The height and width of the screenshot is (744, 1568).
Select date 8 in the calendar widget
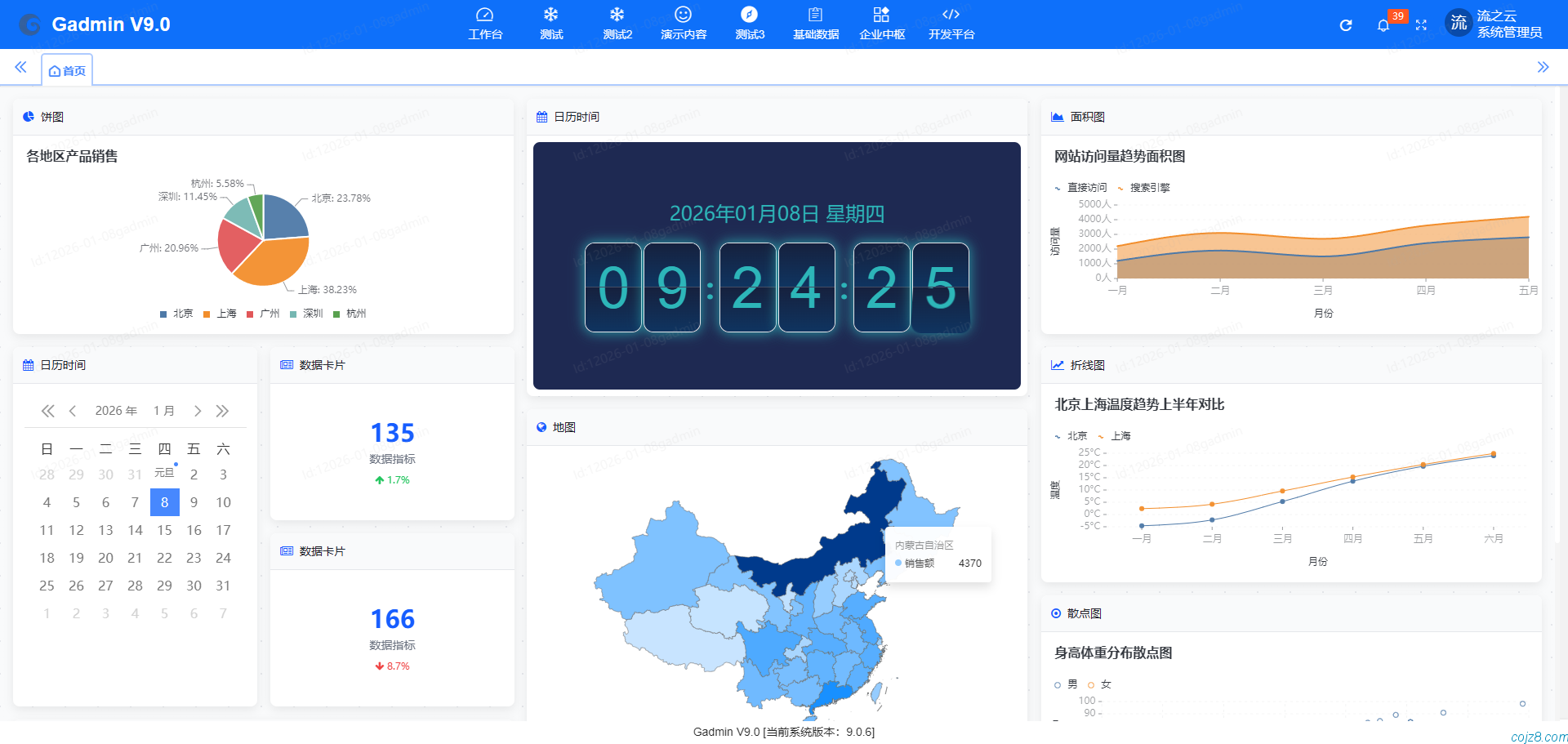coord(164,501)
